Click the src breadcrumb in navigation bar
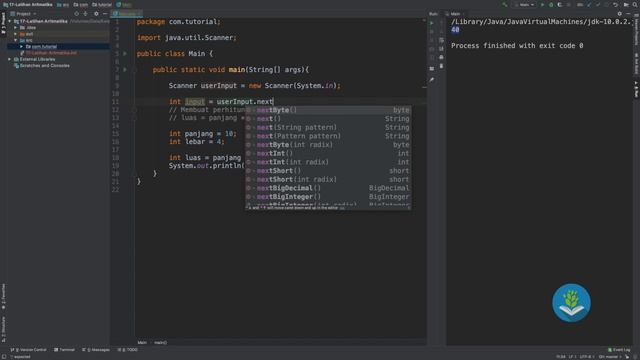Image resolution: width=640 pixels, height=360 pixels. pyautogui.click(x=63, y=4)
